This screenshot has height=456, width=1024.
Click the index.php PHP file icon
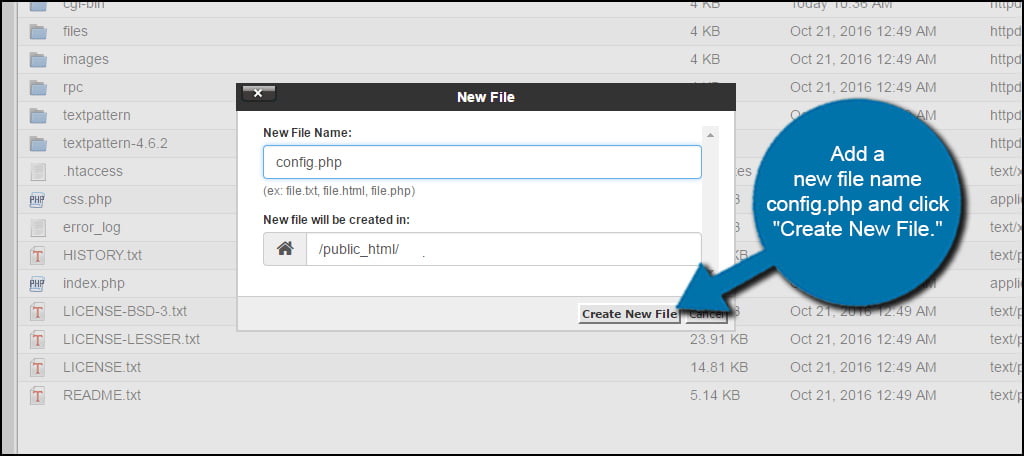tap(38, 283)
